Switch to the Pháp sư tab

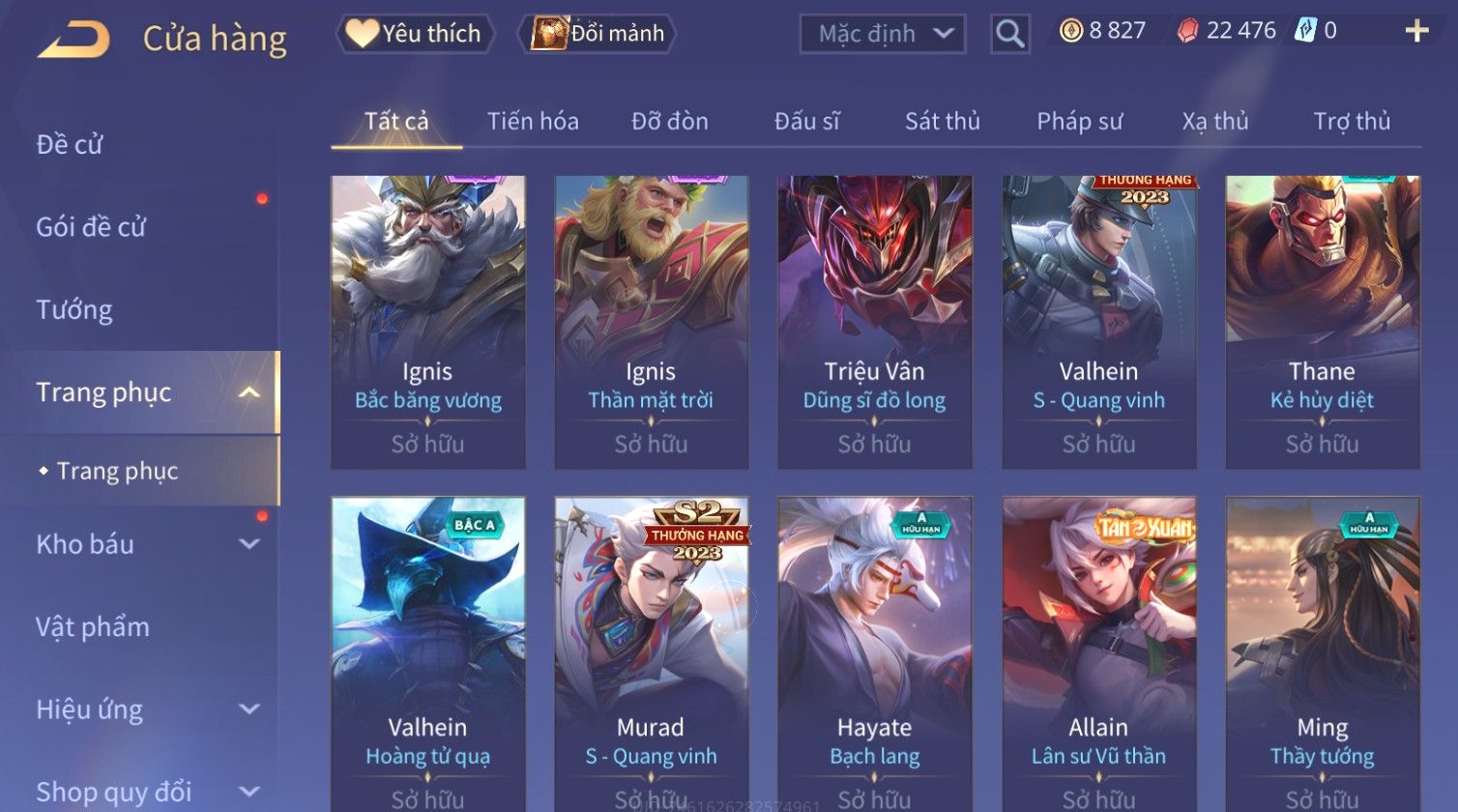click(x=1079, y=121)
